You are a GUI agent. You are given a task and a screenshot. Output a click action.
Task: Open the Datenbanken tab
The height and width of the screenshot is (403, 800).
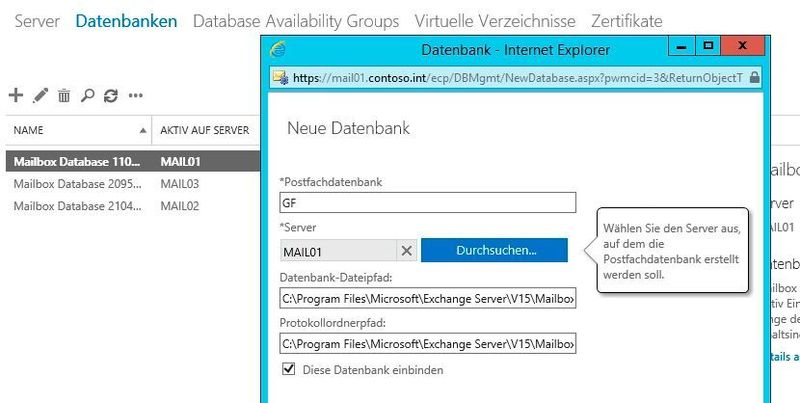click(127, 21)
